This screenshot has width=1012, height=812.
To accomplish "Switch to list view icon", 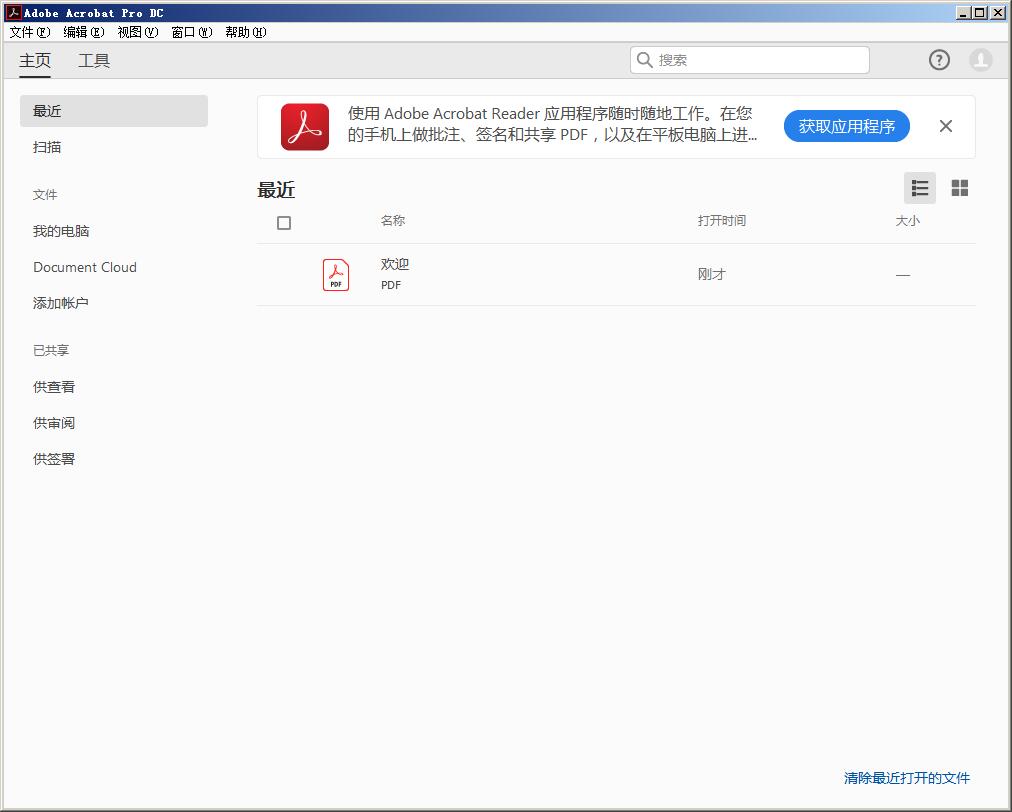I will click(920, 188).
